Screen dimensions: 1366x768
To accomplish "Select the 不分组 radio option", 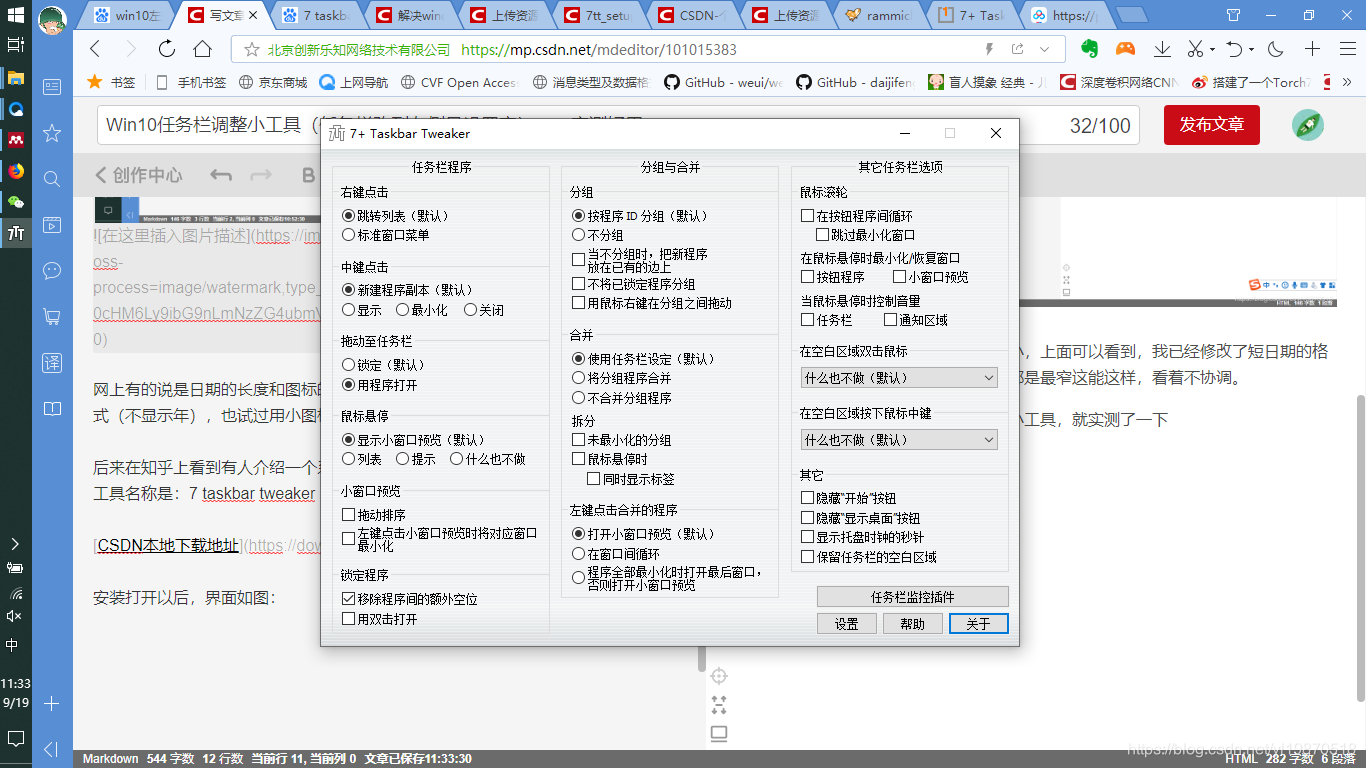I will tap(598, 235).
